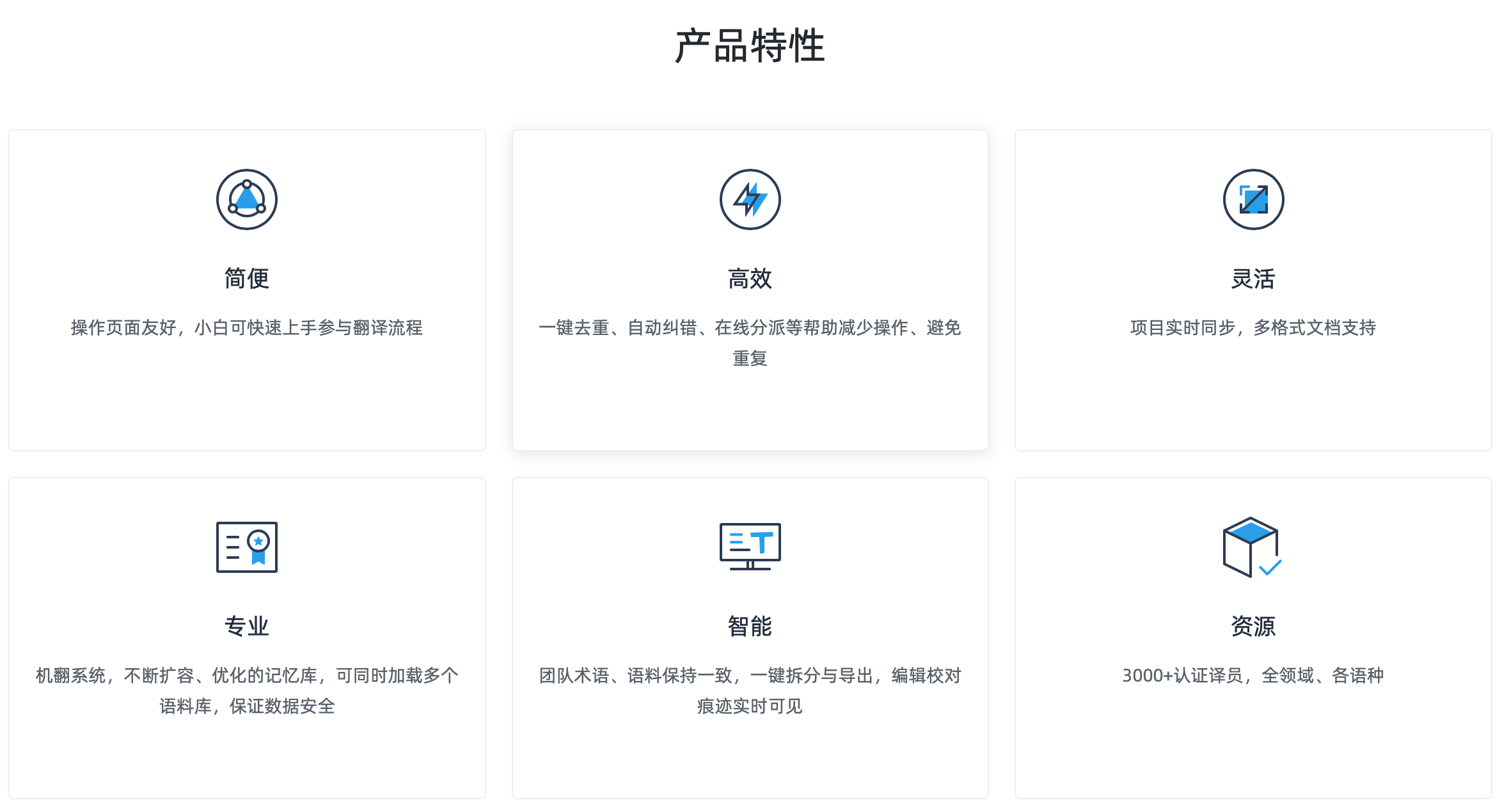This screenshot has width=1502, height=812.
Task: Select the 产品特性 page heading
Action: [750, 46]
